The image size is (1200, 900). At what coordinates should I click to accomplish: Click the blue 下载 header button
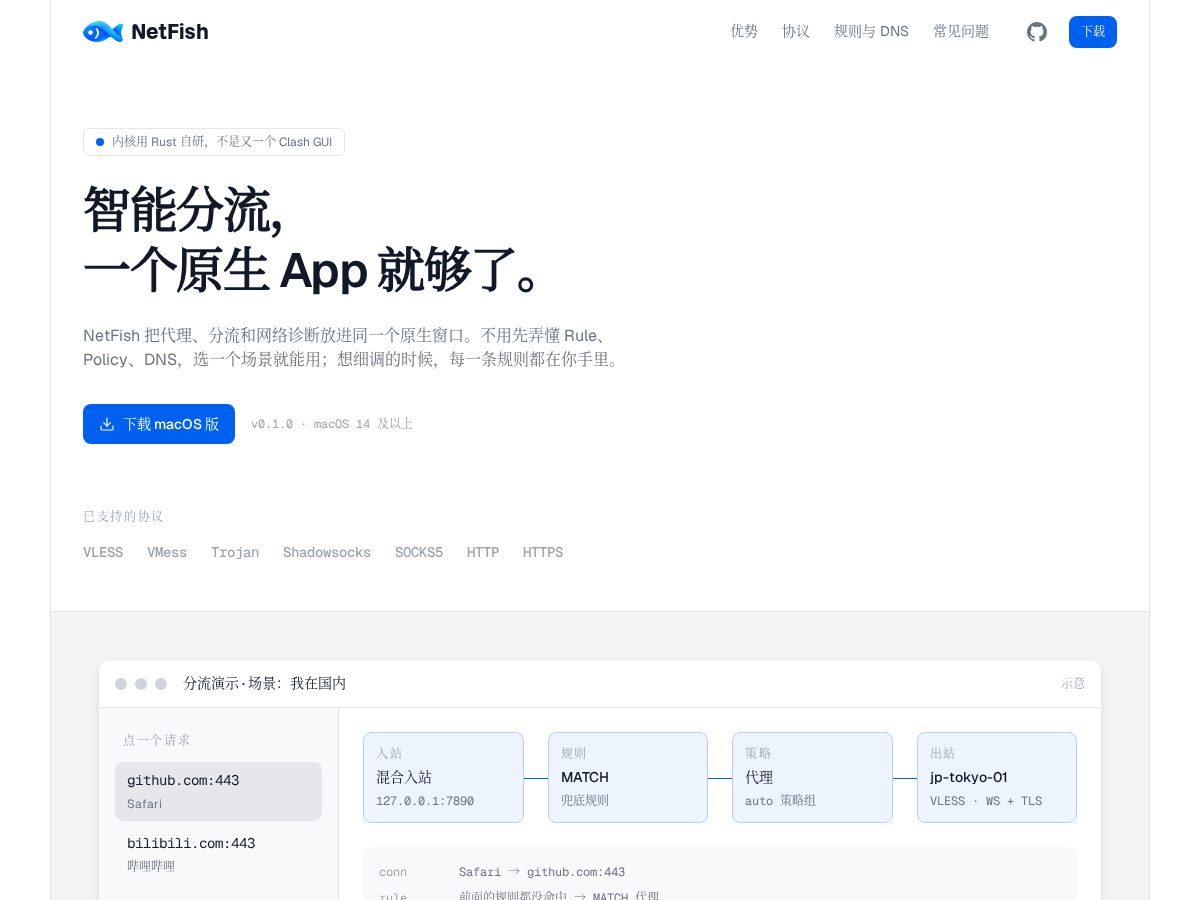point(1093,32)
